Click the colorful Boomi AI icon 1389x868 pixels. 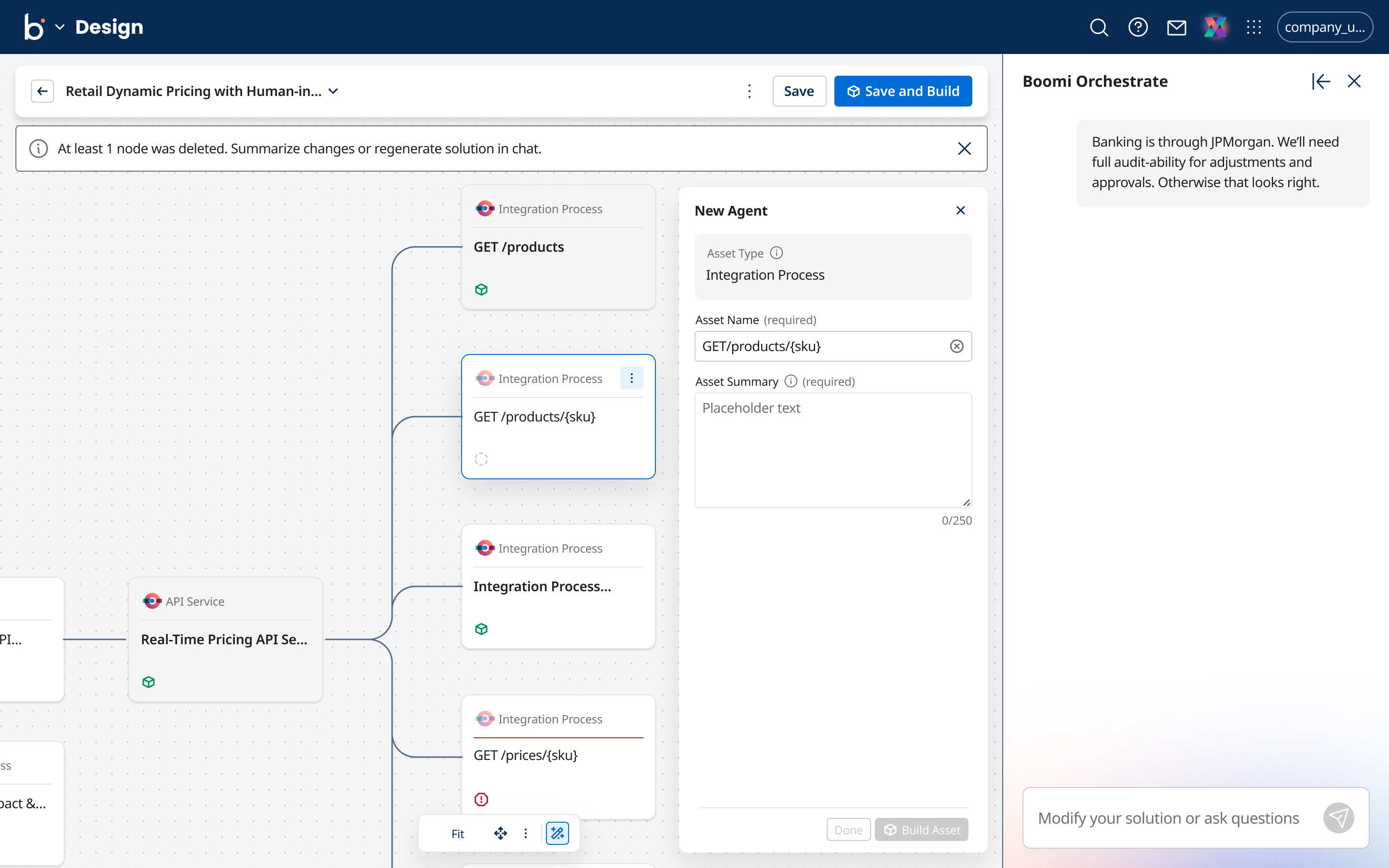(1215, 27)
